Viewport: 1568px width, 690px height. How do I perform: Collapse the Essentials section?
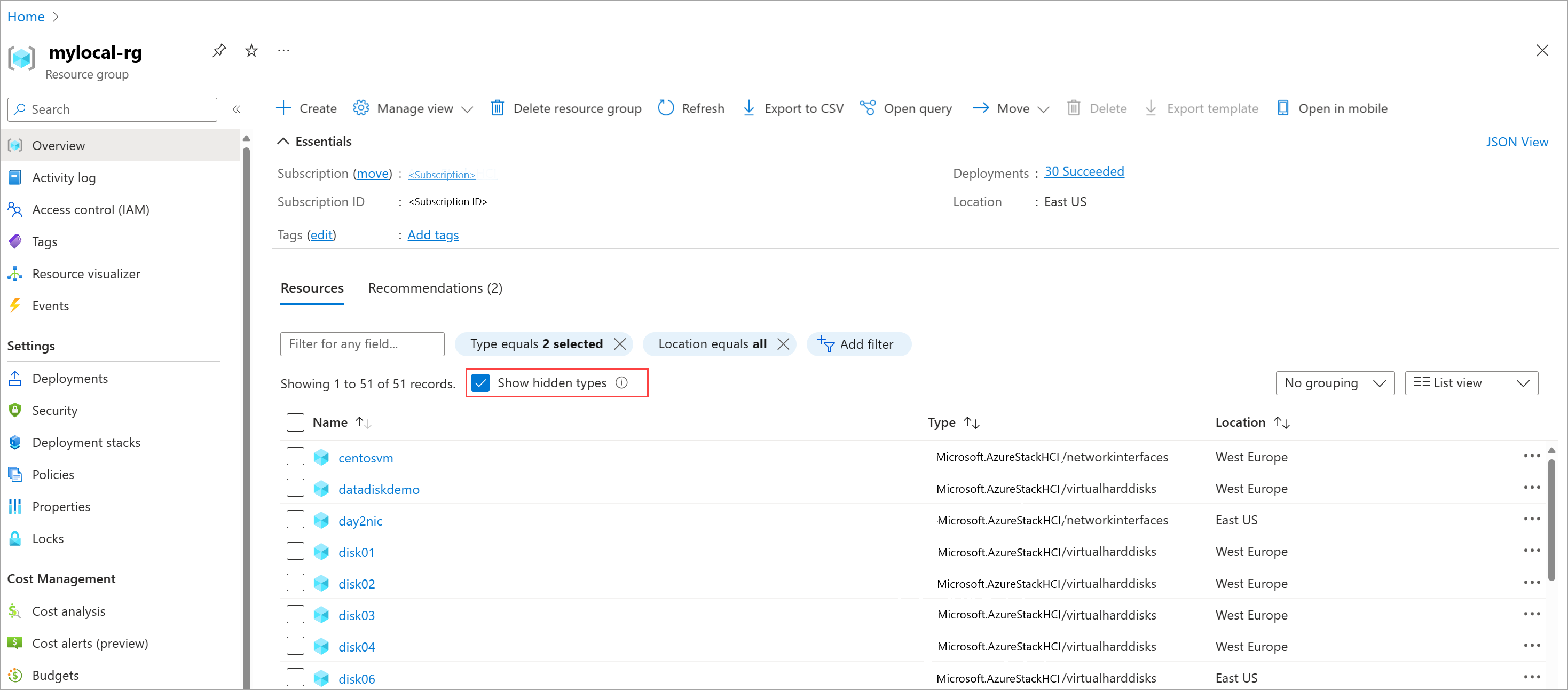point(283,142)
